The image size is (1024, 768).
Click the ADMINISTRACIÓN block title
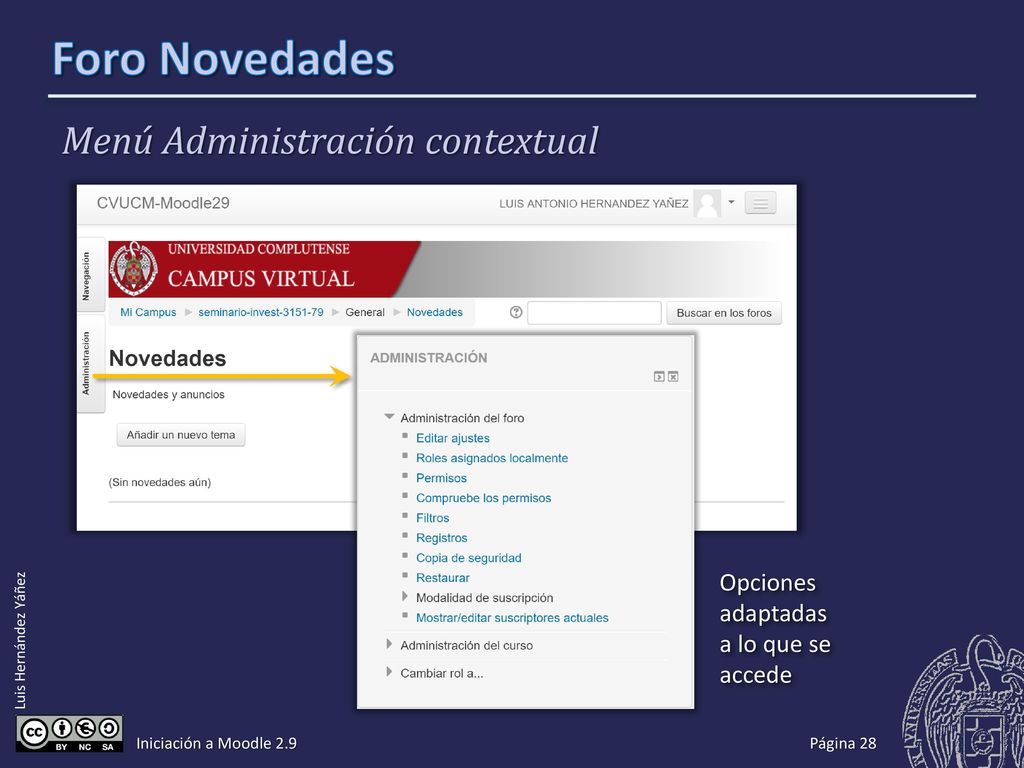428,358
